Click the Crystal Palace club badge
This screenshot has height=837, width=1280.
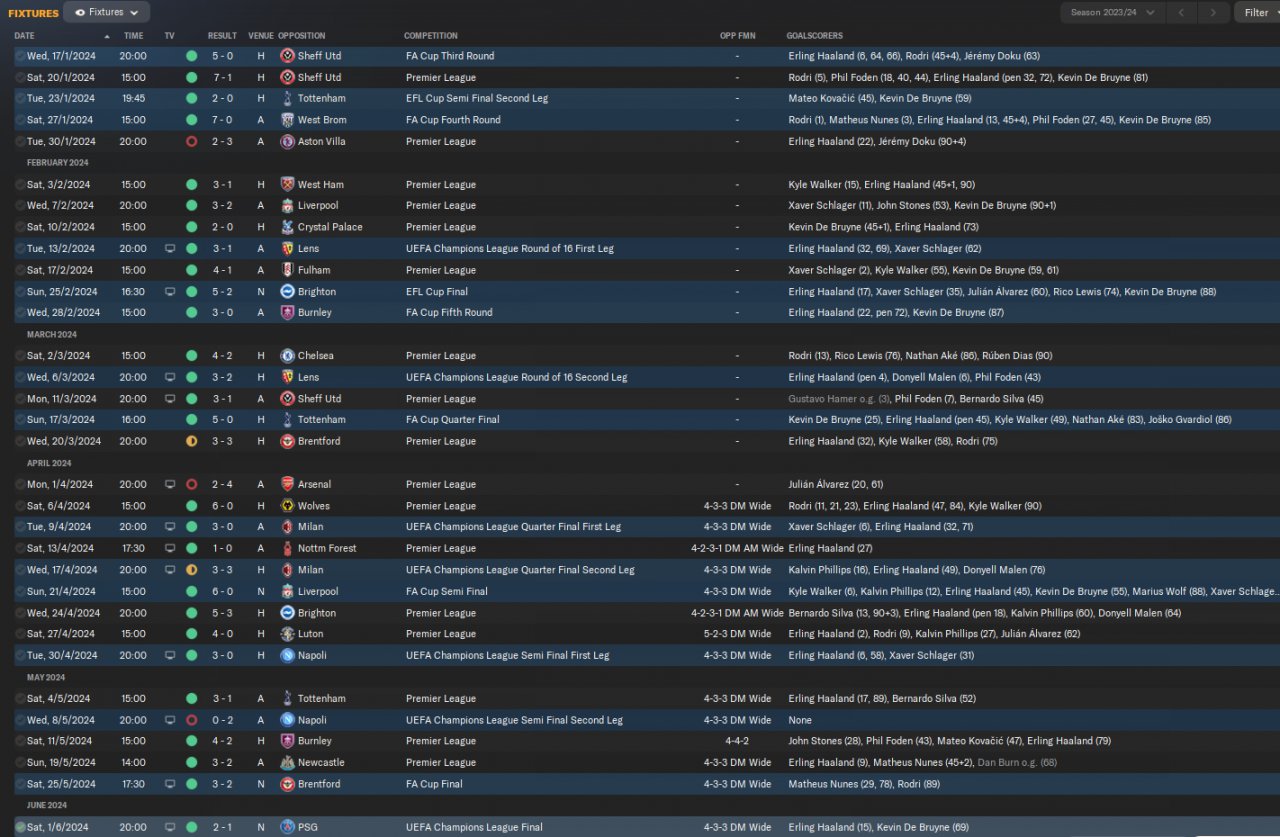pos(288,227)
